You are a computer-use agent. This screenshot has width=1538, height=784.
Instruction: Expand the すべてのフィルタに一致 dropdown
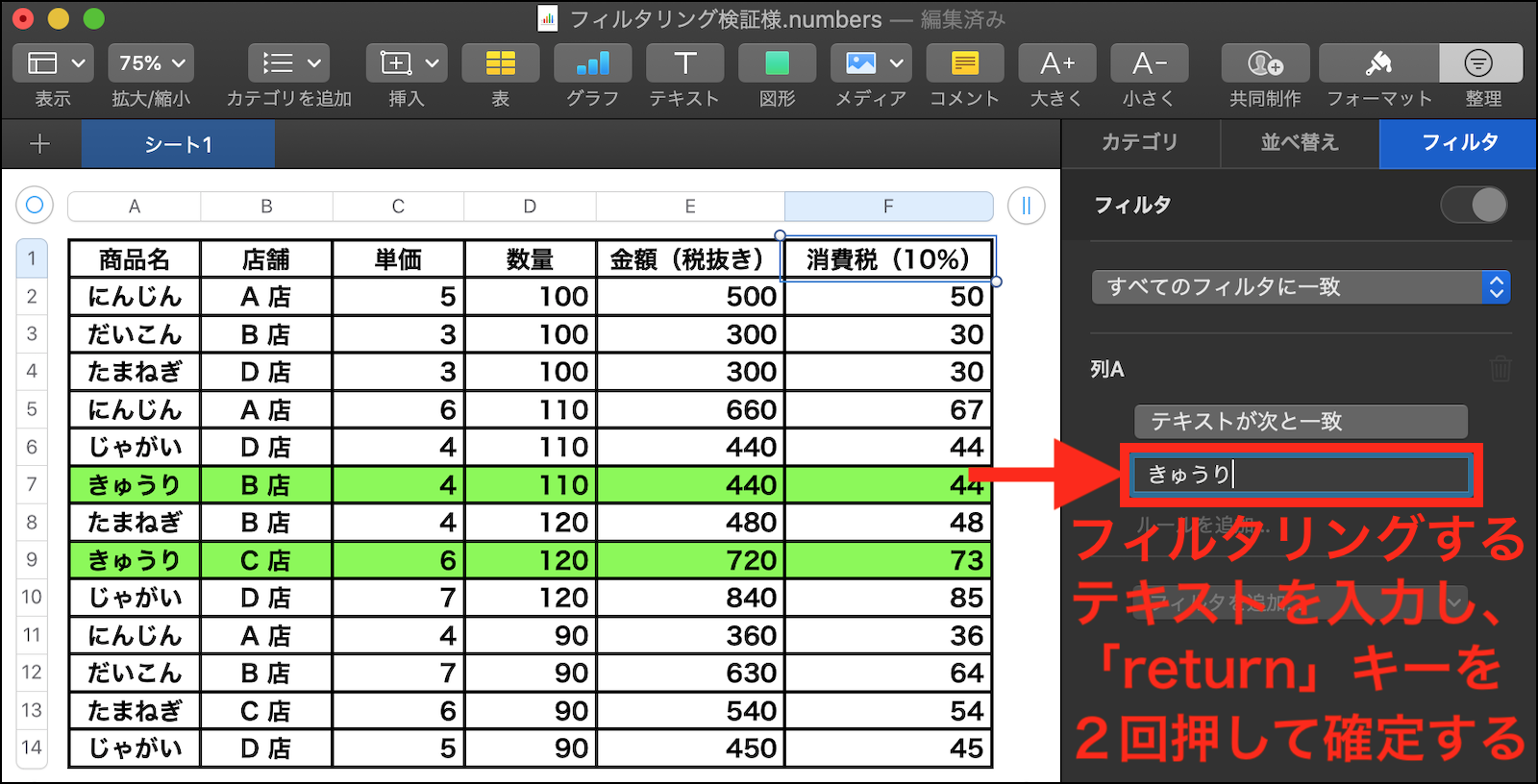(1301, 287)
